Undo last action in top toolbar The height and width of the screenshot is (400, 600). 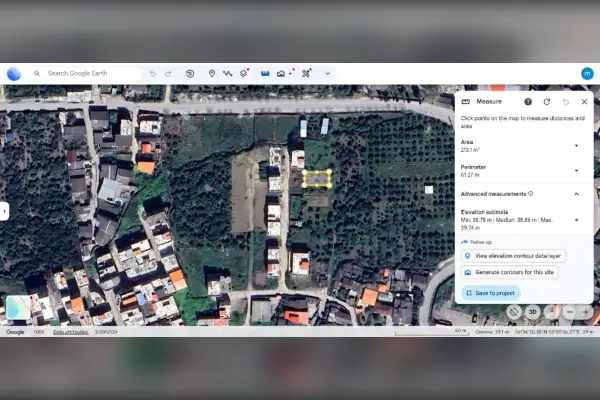point(153,73)
